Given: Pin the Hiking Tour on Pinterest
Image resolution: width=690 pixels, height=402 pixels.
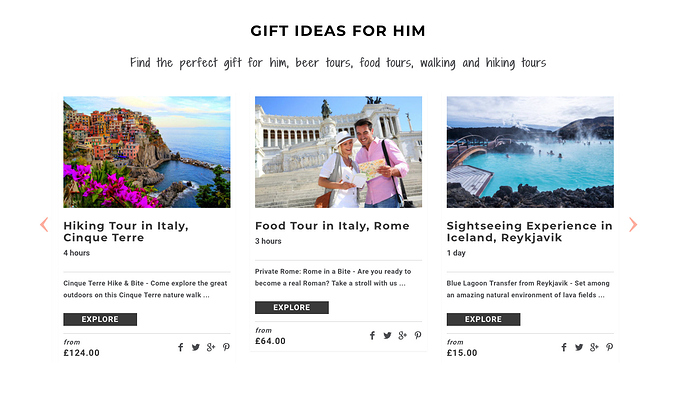Looking at the screenshot, I should (x=226, y=347).
